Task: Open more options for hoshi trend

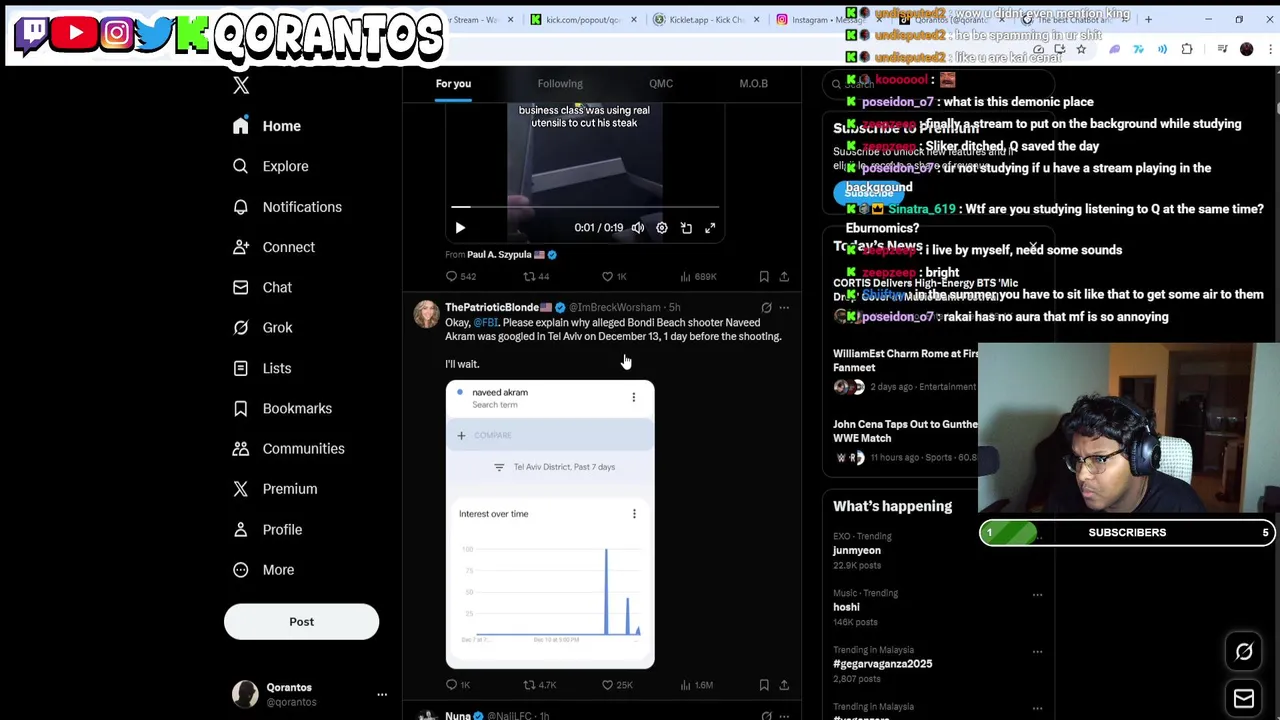Action: click(x=1037, y=595)
